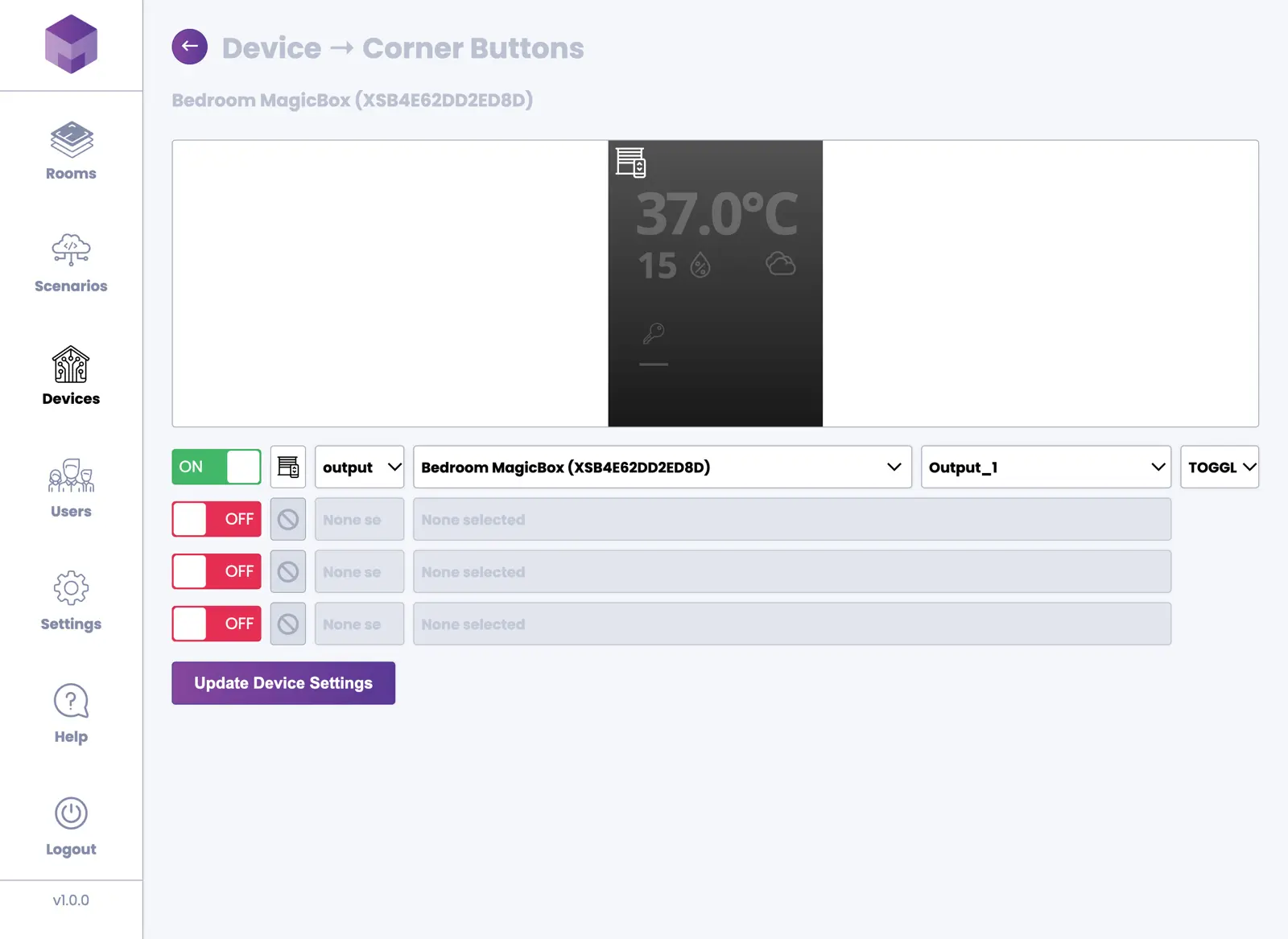Click the disabled icon in second row
The height and width of the screenshot is (939, 1288).
click(x=288, y=520)
